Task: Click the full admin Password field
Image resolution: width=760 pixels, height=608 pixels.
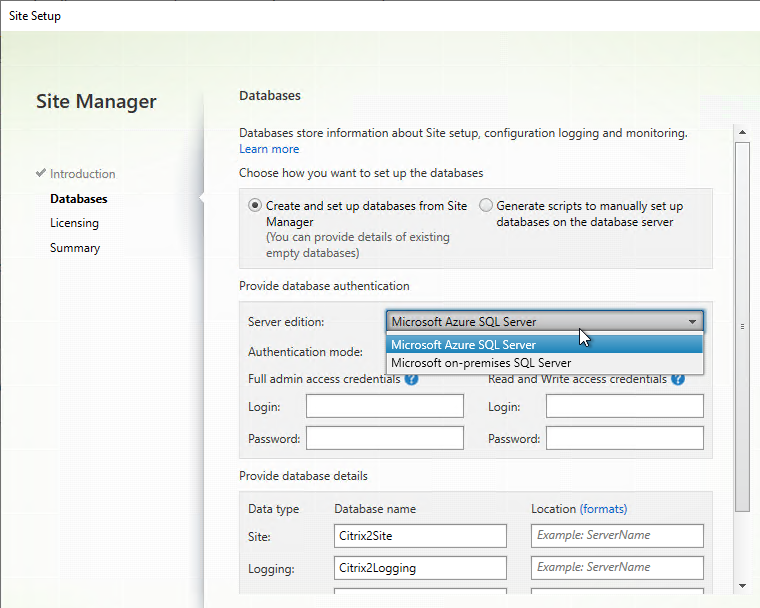Action: (x=385, y=438)
